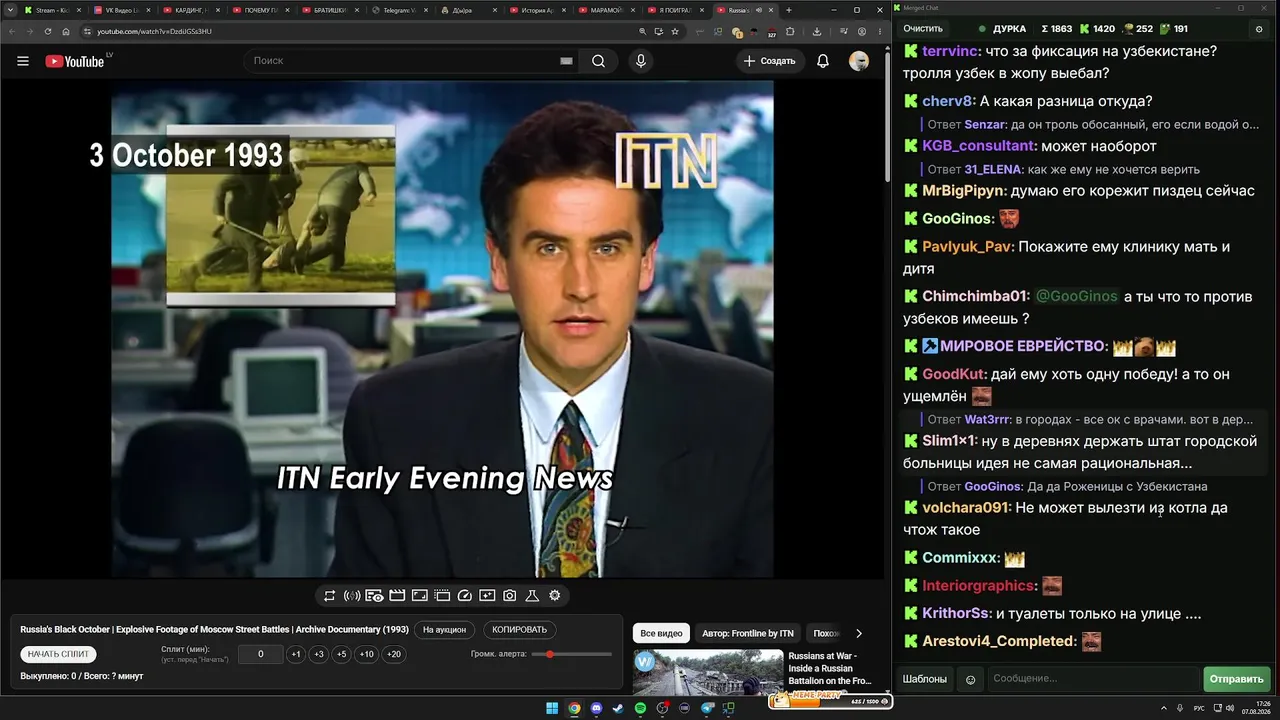Open the Windows Start menu
The height and width of the screenshot is (720, 1280).
[552, 709]
